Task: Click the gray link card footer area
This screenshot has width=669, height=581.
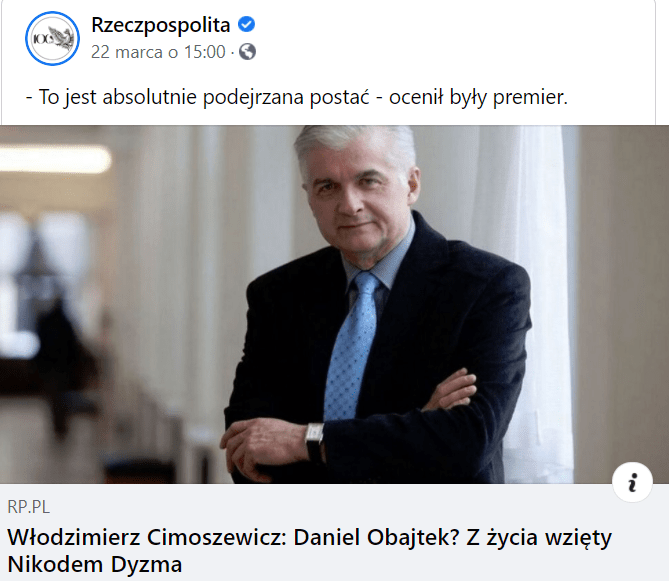Action: 334,532
